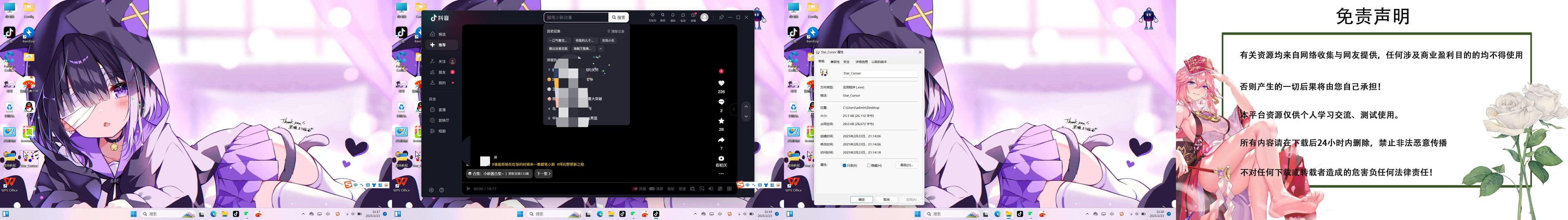Open WPS Office icon on first desktop
Image resolution: width=1568 pixels, height=220 pixels.
(x=9, y=183)
